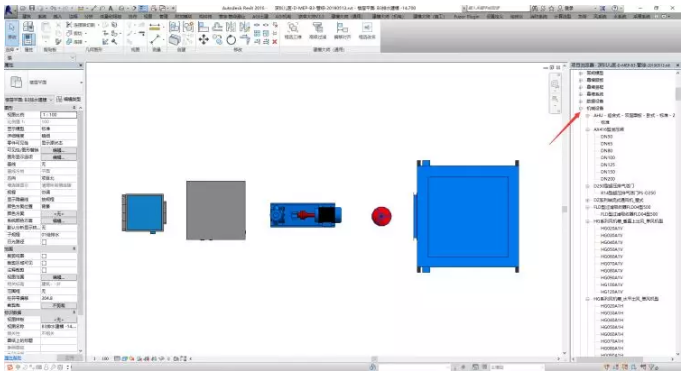Open the type selector dropdown in Properties
The width and height of the screenshot is (688, 375).
point(81,82)
